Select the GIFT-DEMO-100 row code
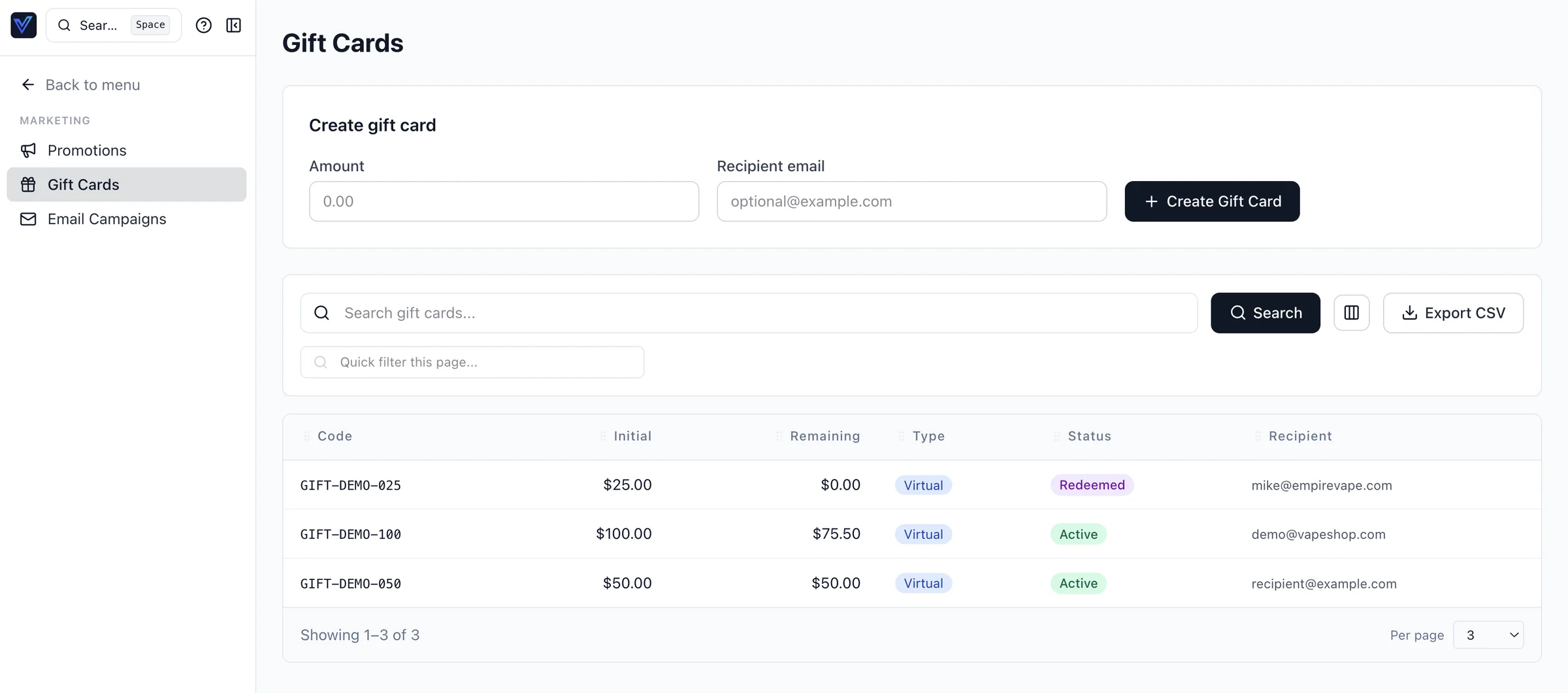Viewport: 1568px width, 693px height. pos(351,534)
